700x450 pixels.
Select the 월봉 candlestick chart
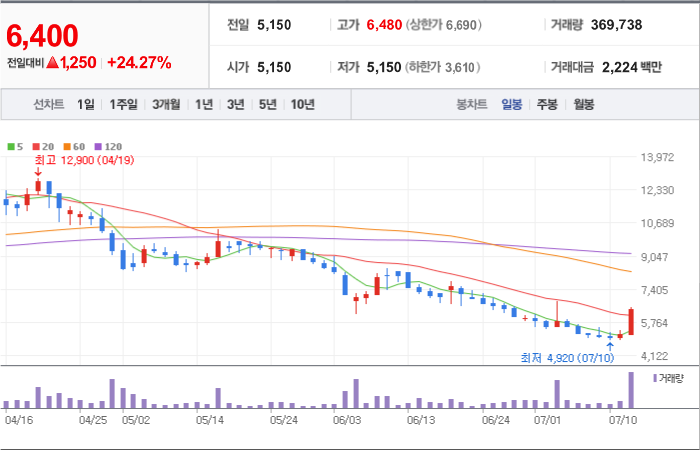pyautogui.click(x=584, y=105)
